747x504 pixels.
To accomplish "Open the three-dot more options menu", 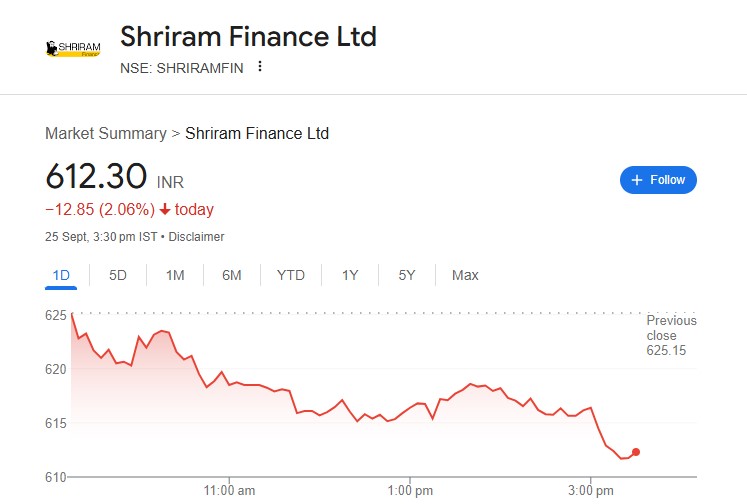I will pos(260,67).
